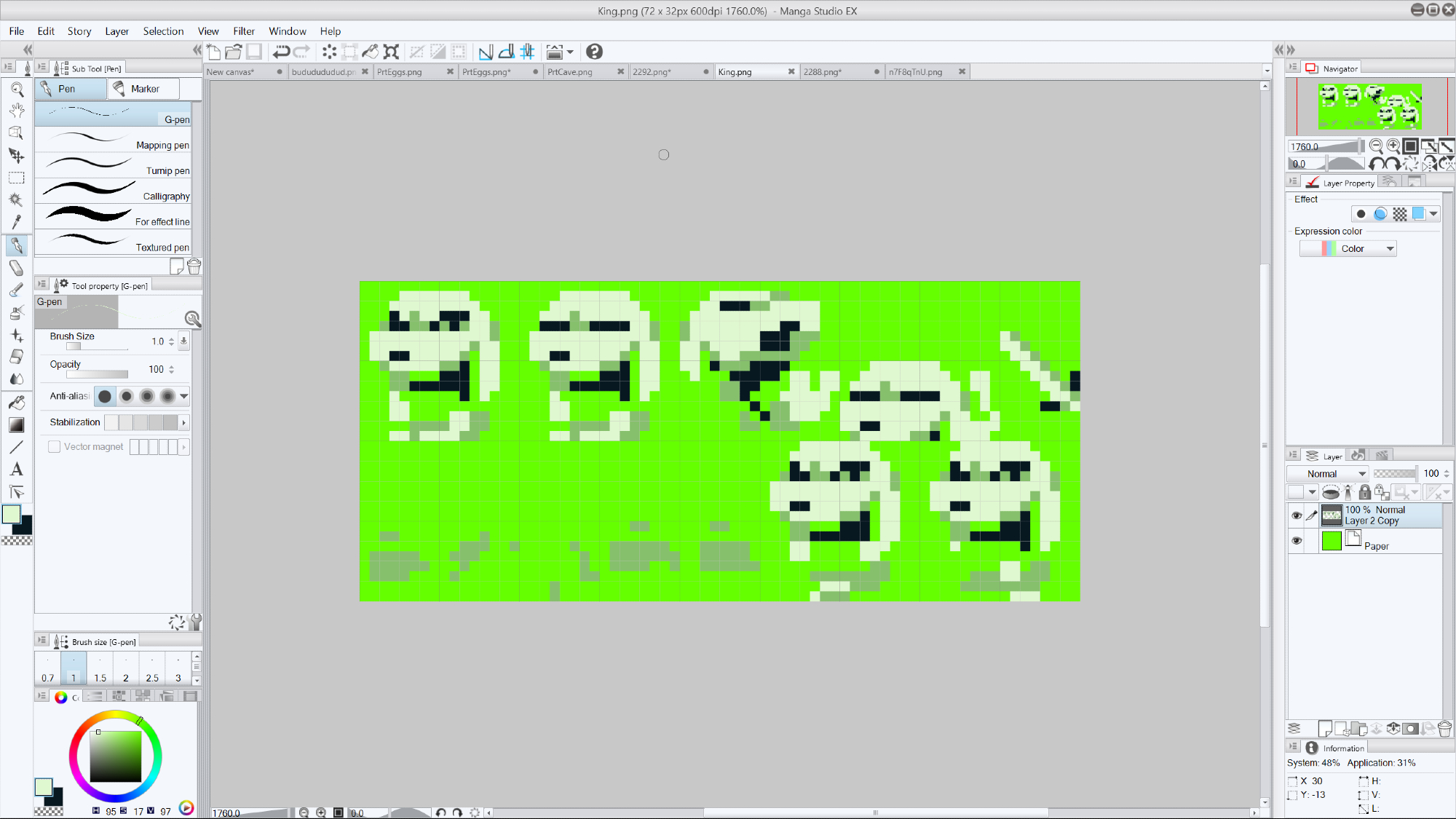This screenshot has height=819, width=1456.
Task: Toggle the Paper layer visibility eye
Action: (1297, 541)
